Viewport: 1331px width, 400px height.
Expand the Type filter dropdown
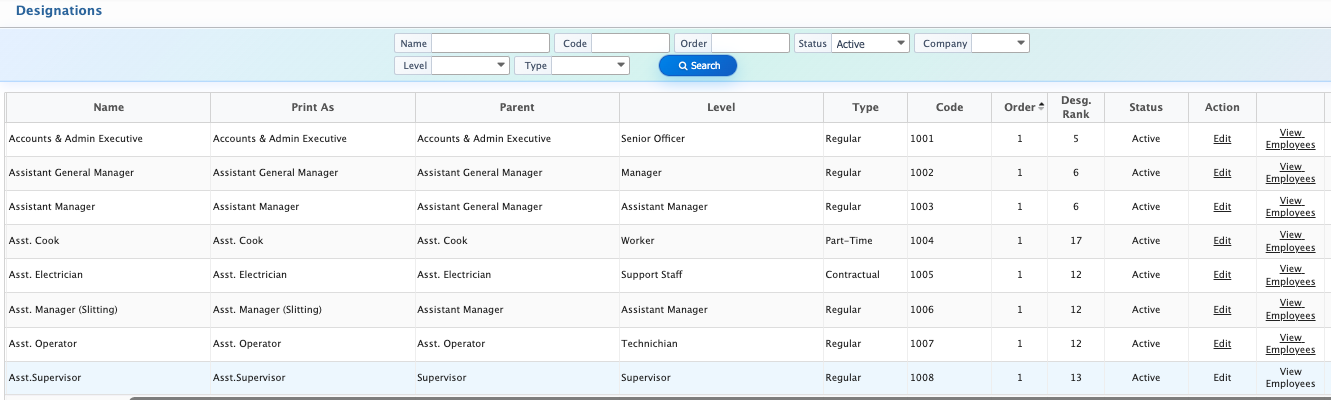coord(590,65)
